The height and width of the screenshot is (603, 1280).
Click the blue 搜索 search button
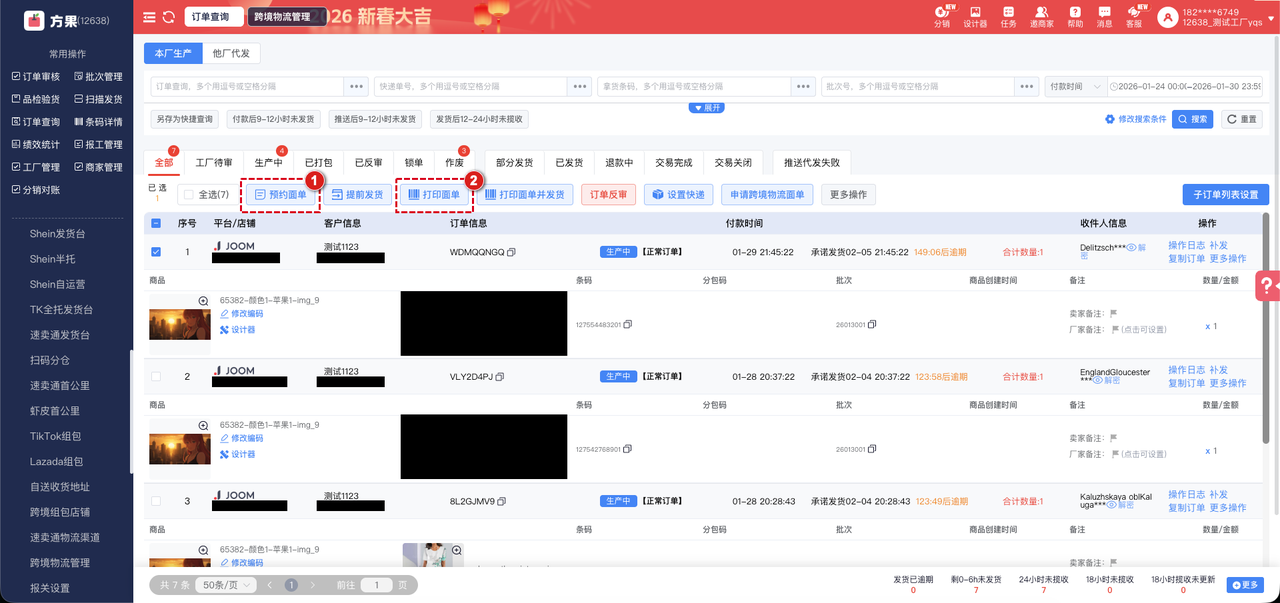click(1192, 119)
